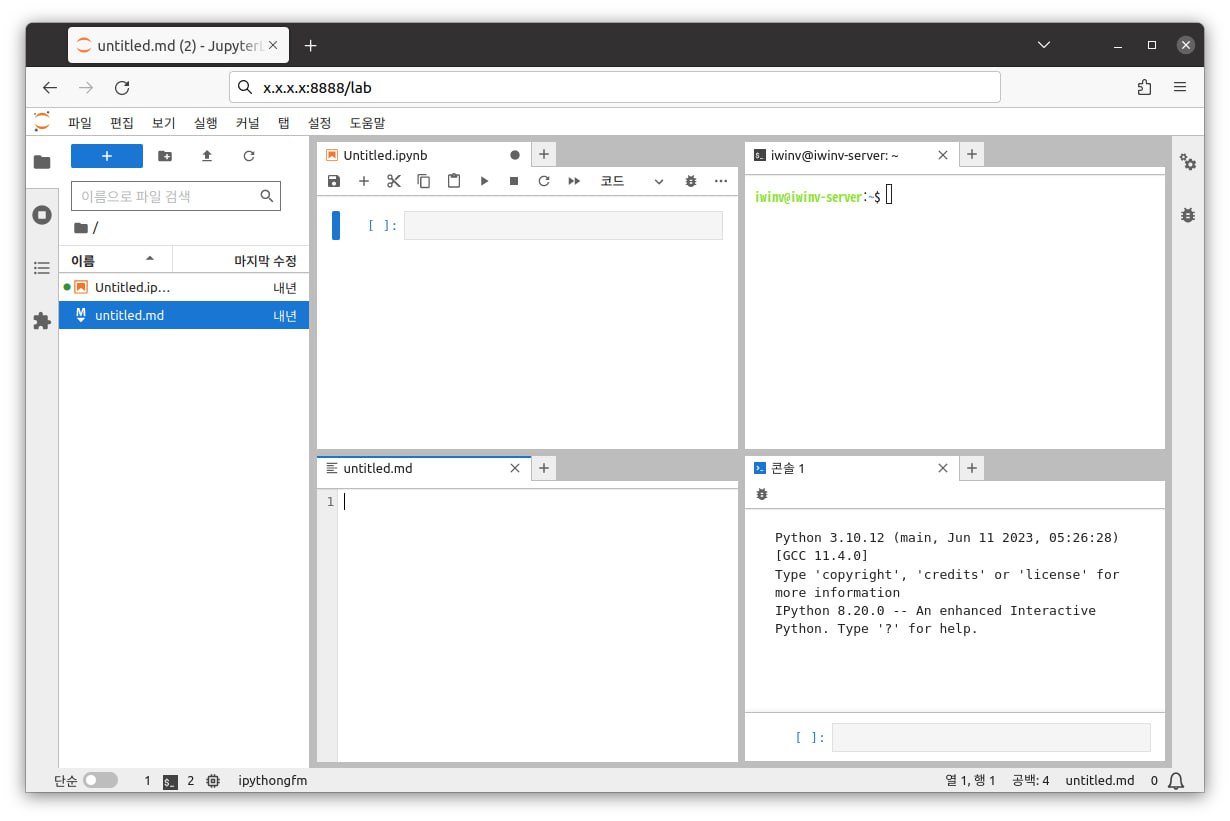Open table of contents sidebar panel
The image size is (1230, 821).
click(42, 268)
